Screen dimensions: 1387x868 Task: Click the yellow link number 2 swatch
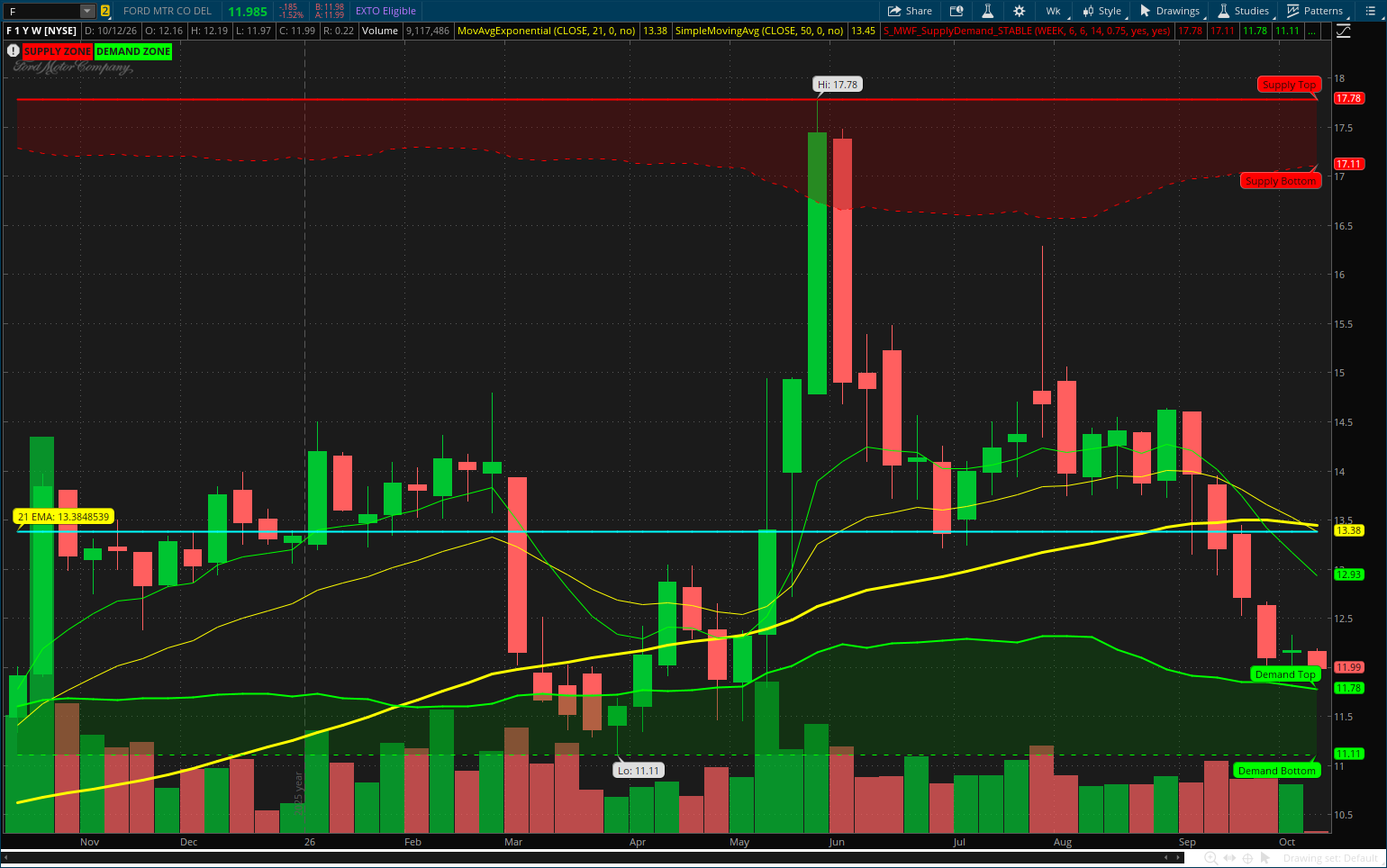click(105, 11)
